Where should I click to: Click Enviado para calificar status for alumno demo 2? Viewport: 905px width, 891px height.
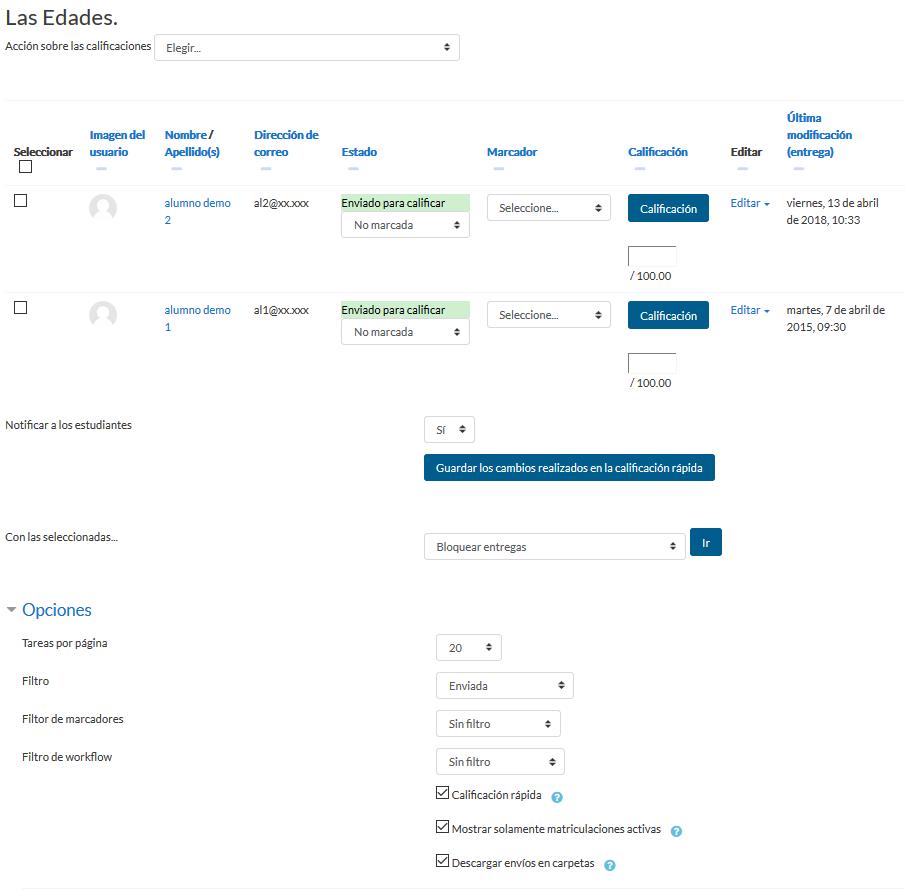405,203
